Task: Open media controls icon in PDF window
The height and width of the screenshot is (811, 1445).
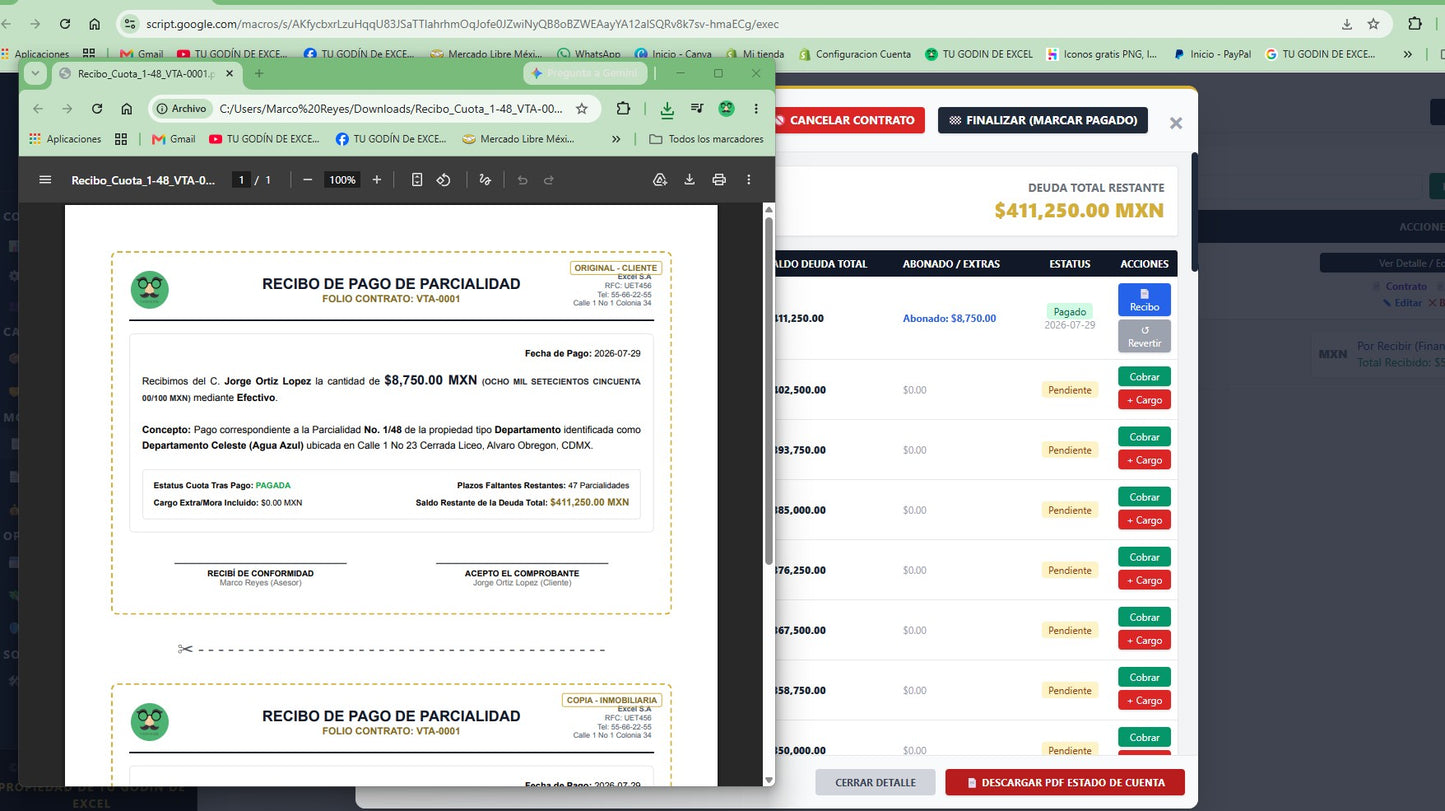Action: pyautogui.click(x=698, y=108)
